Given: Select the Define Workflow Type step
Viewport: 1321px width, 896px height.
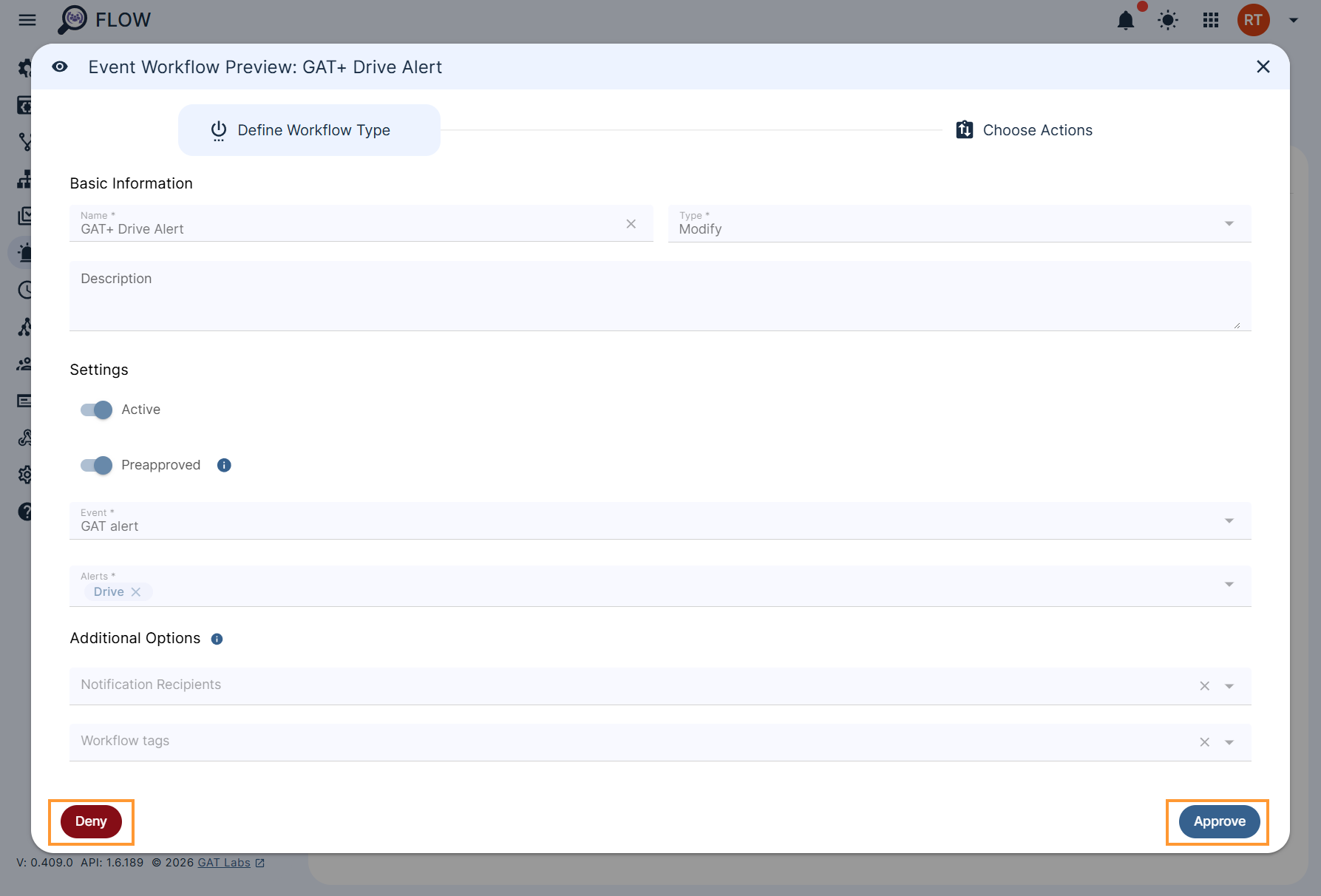Looking at the screenshot, I should pyautogui.click(x=309, y=130).
